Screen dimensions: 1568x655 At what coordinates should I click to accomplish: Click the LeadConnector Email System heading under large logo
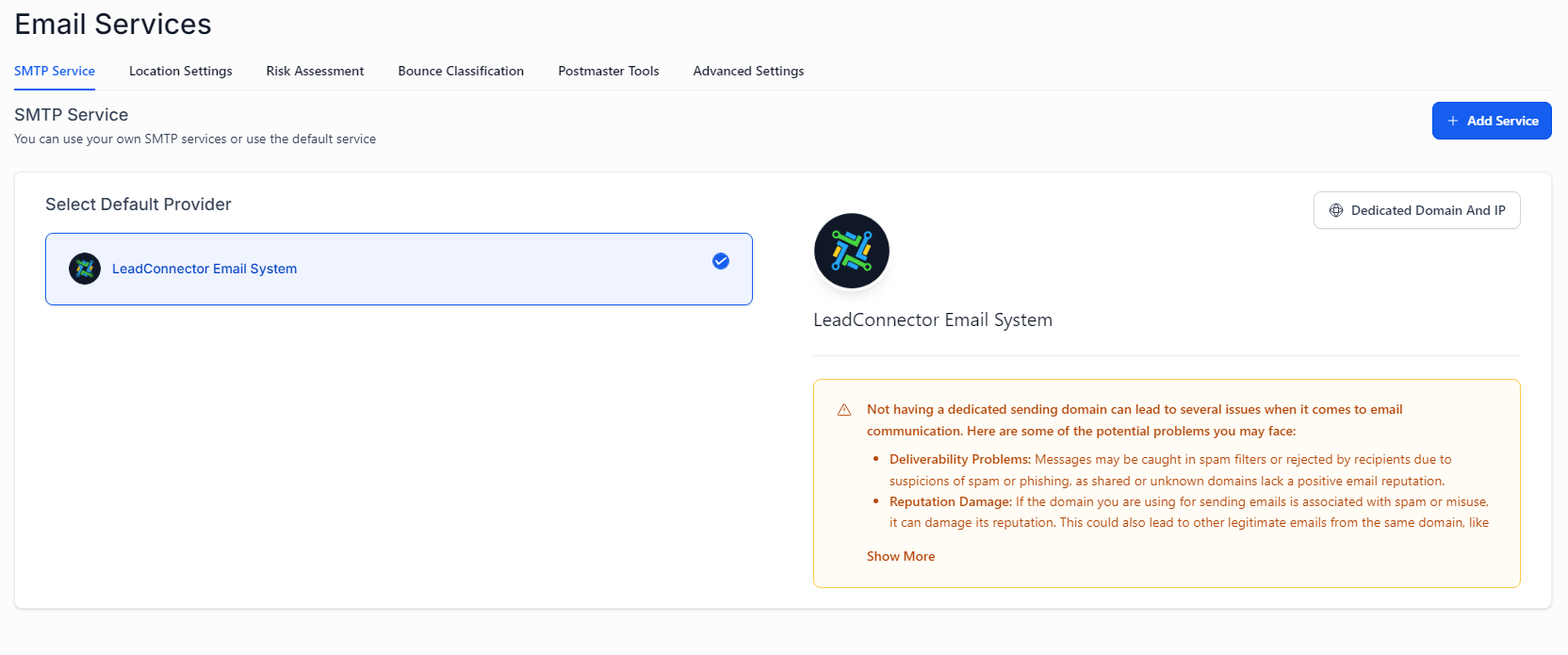pyautogui.click(x=932, y=319)
